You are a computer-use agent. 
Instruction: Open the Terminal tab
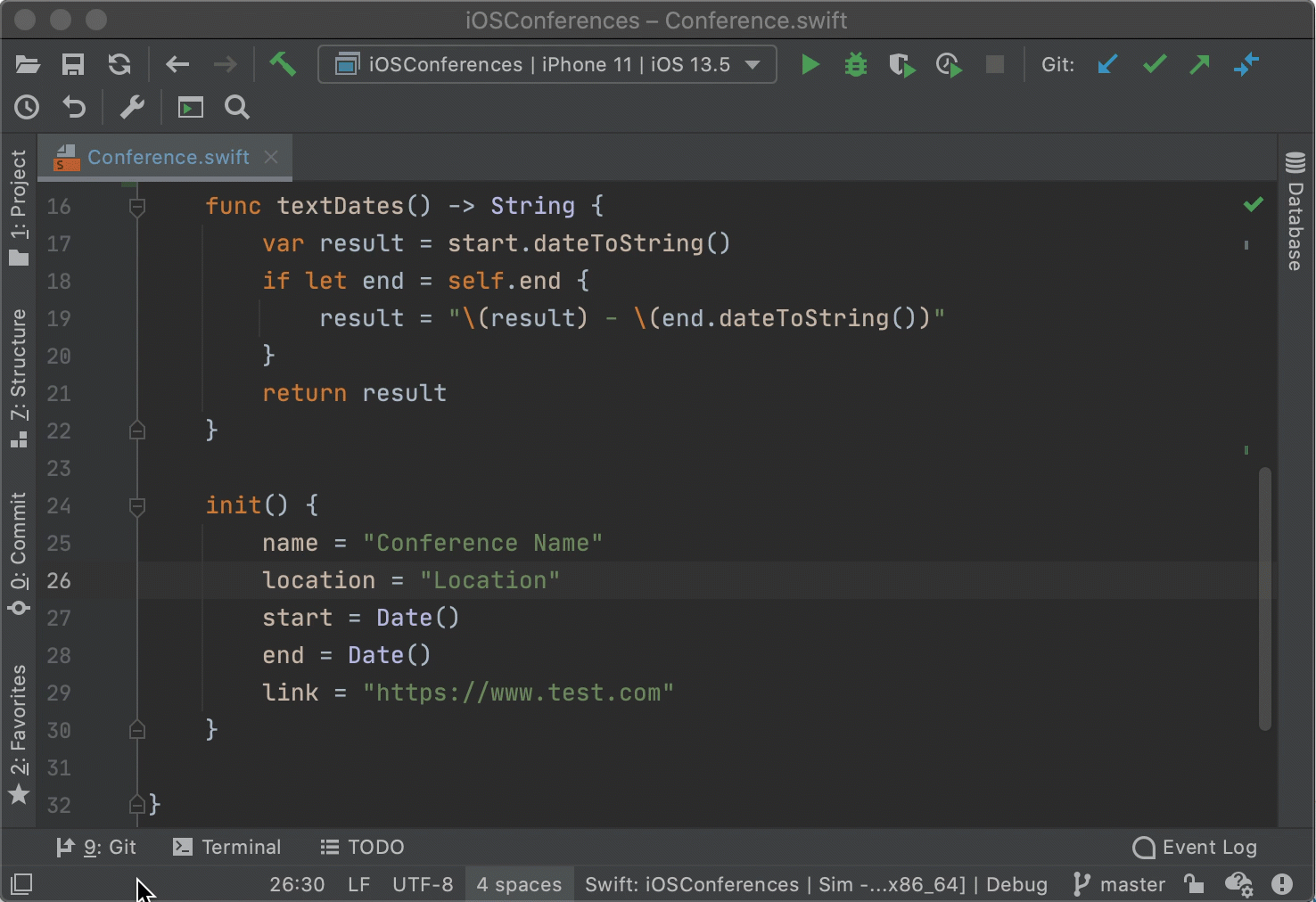(x=226, y=847)
